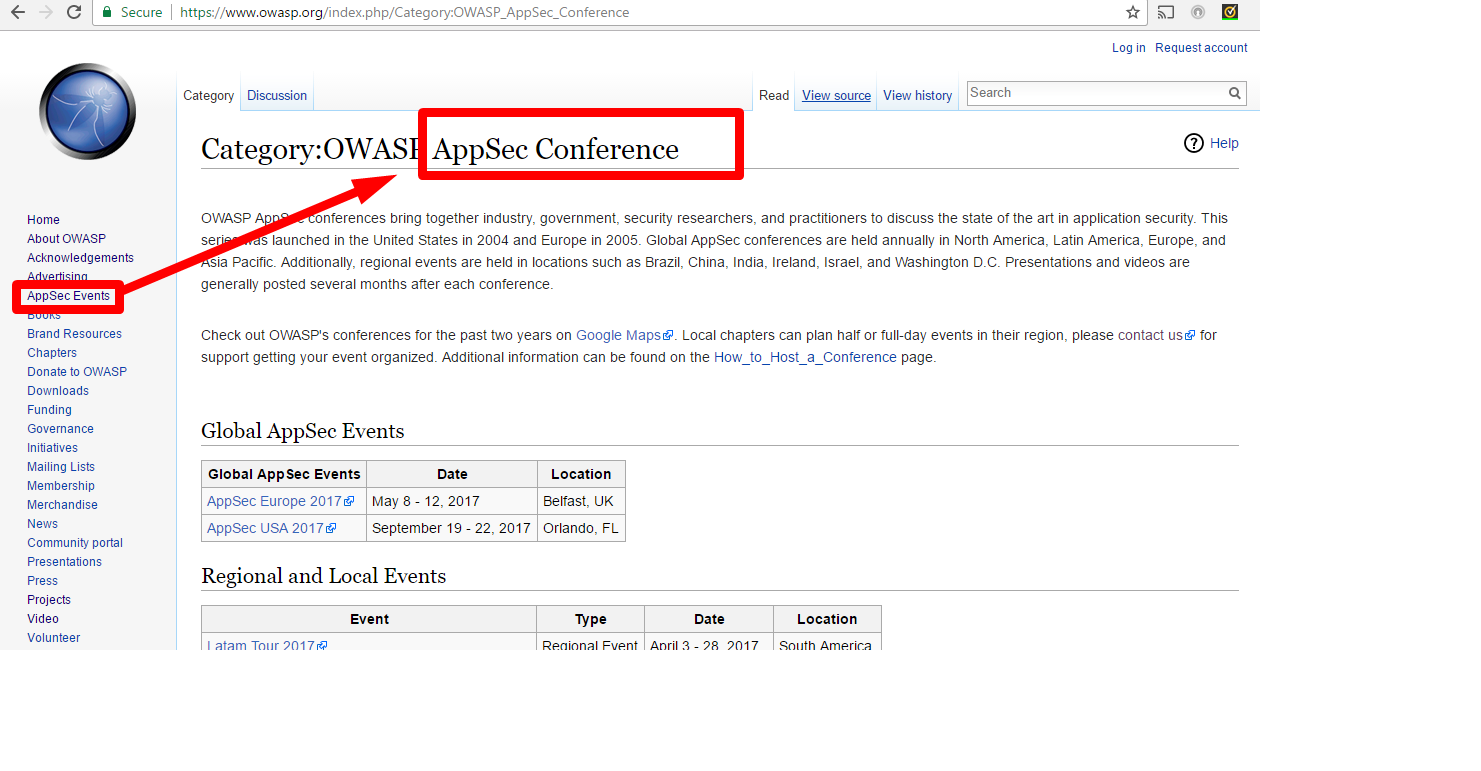Open Community portal sidebar link
The height and width of the screenshot is (771, 1481).
[x=75, y=543]
